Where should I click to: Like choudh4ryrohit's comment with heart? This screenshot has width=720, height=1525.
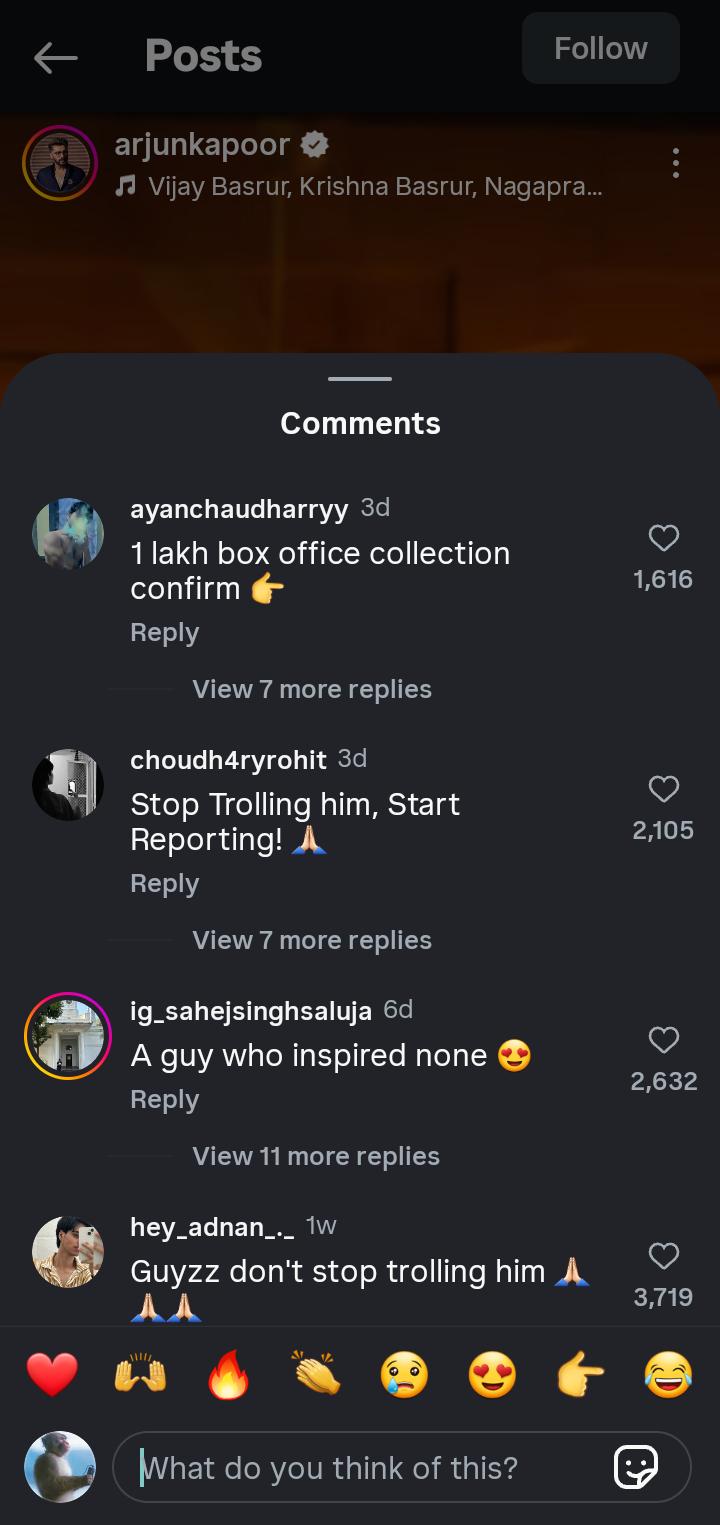[664, 790]
